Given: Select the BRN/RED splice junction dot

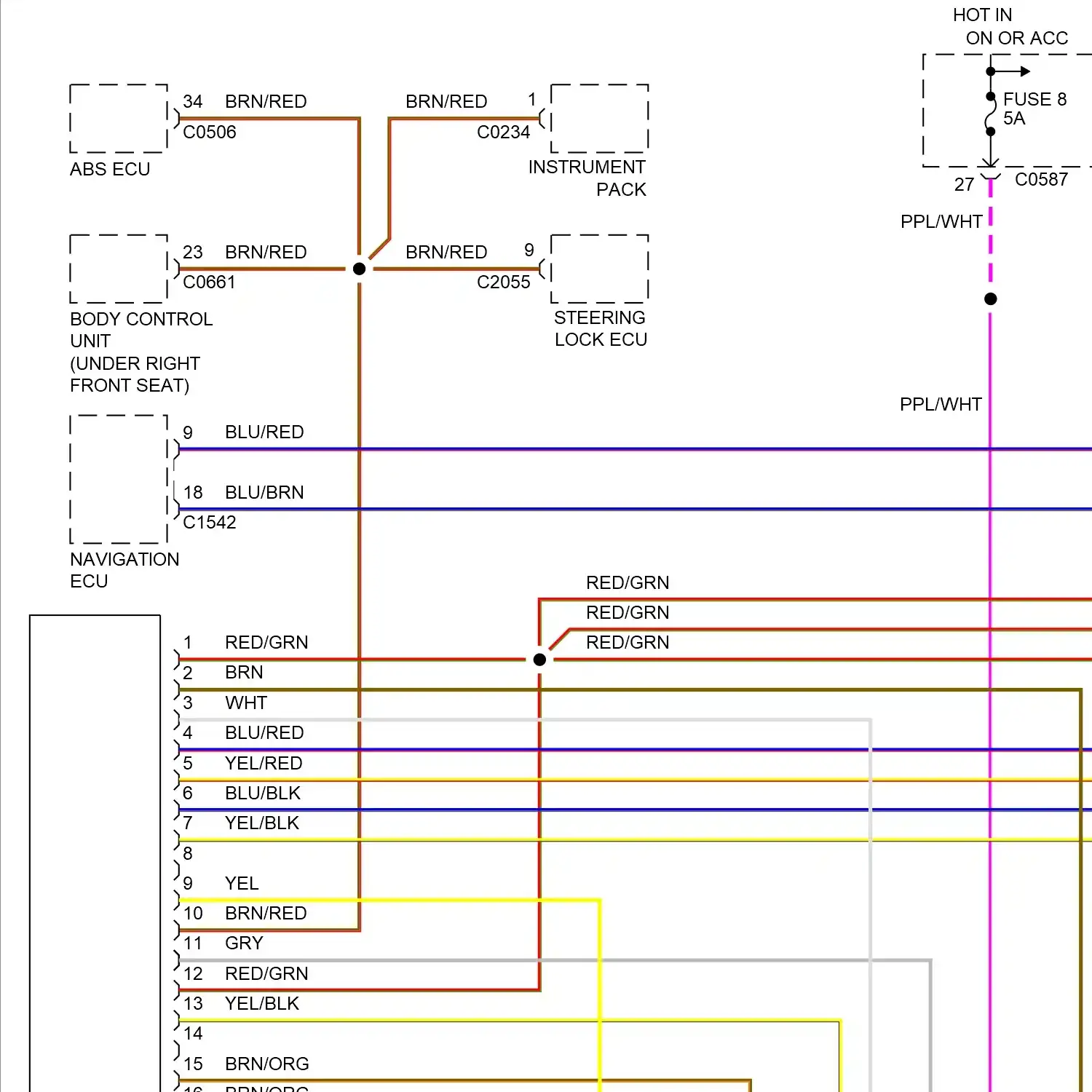Looking at the screenshot, I should pos(359,269).
